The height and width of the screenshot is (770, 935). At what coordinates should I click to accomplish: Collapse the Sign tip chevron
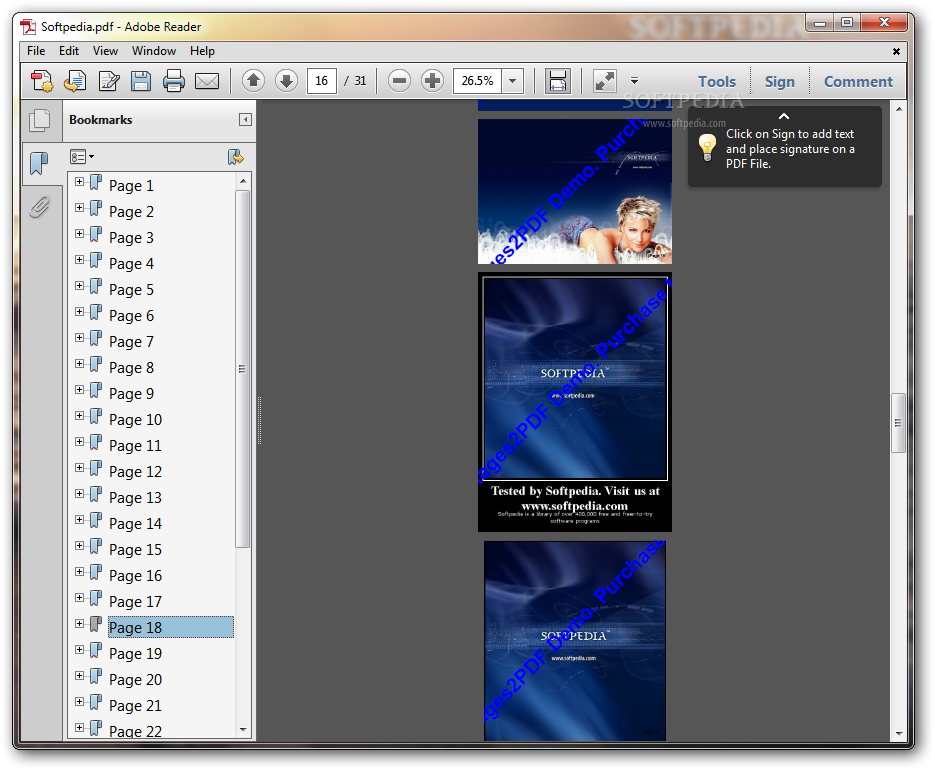[x=784, y=116]
